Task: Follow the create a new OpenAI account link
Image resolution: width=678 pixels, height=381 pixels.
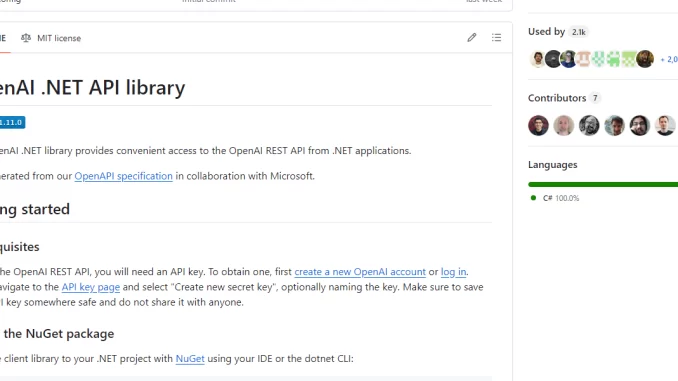Action: 360,272
